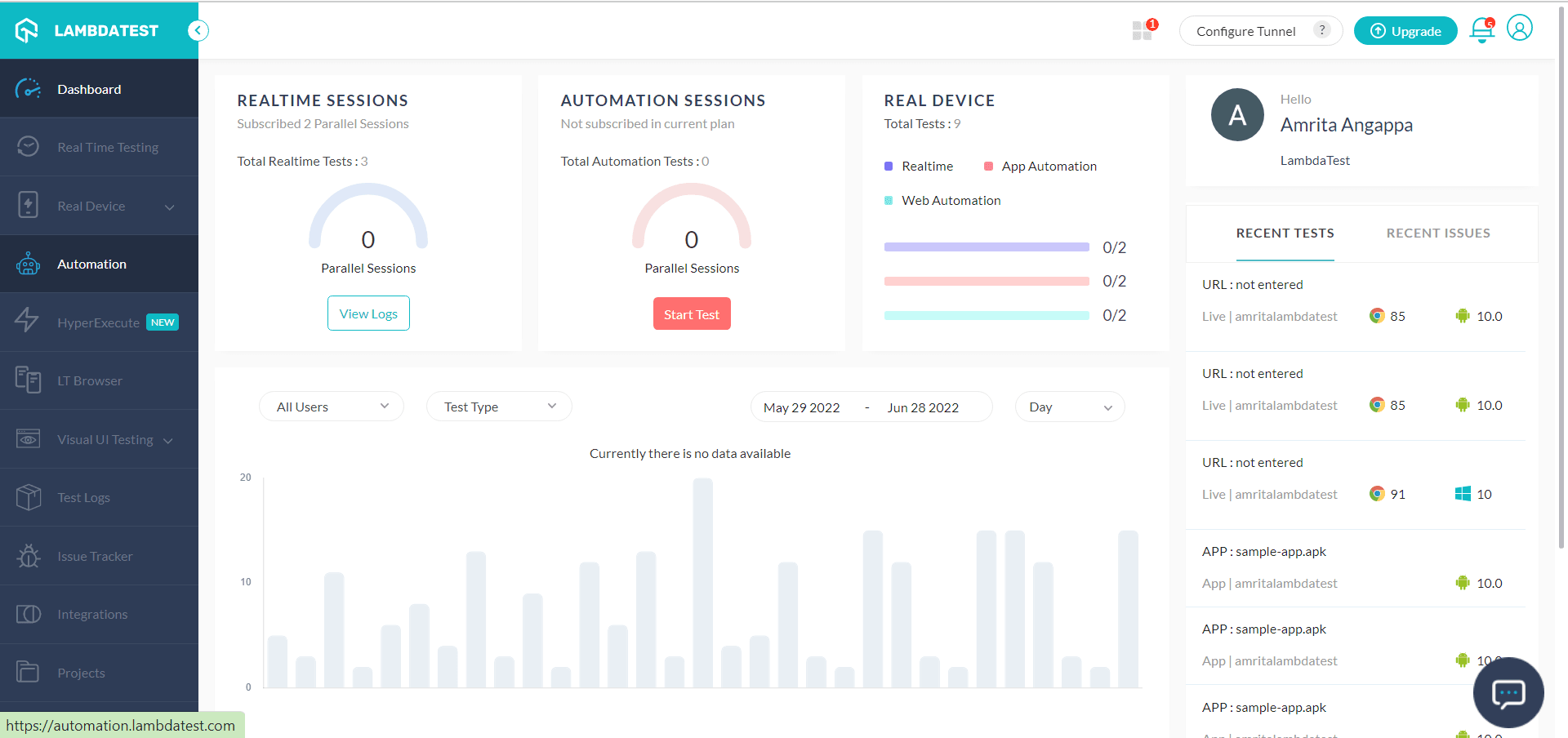Toggle the App Automation legend item
This screenshot has width=1568, height=738.
click(1041, 167)
